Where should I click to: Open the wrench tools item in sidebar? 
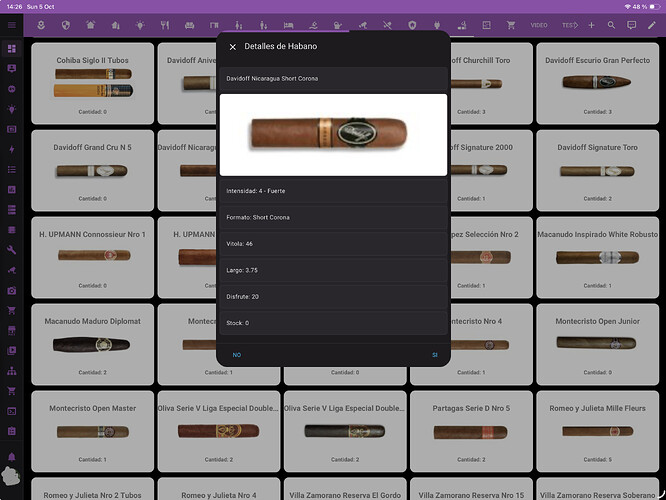click(11, 250)
